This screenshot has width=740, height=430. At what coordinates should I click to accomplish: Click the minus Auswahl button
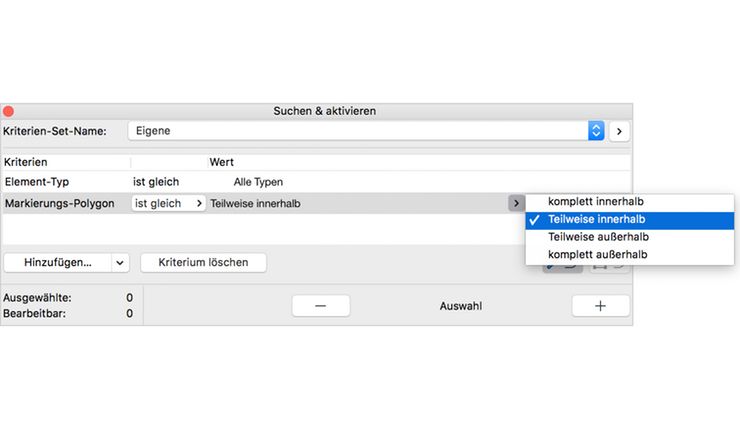(321, 306)
